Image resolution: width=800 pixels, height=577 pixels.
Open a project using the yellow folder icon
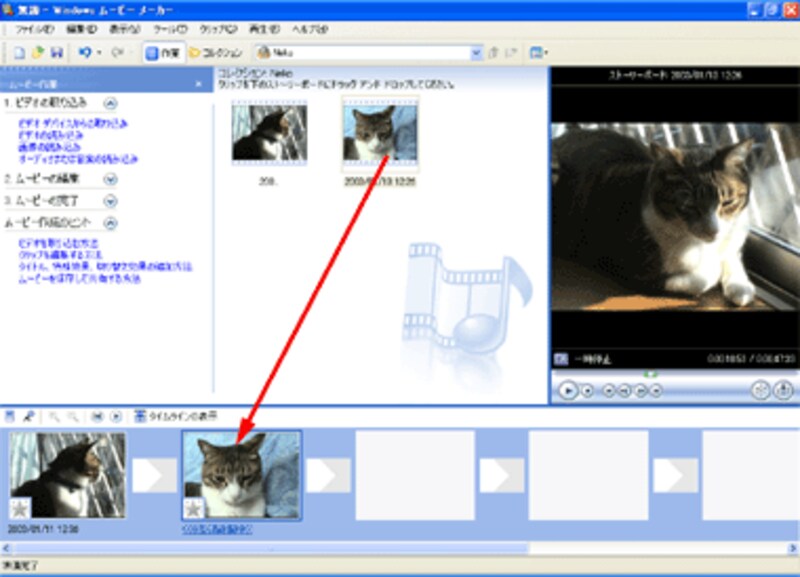(38, 53)
